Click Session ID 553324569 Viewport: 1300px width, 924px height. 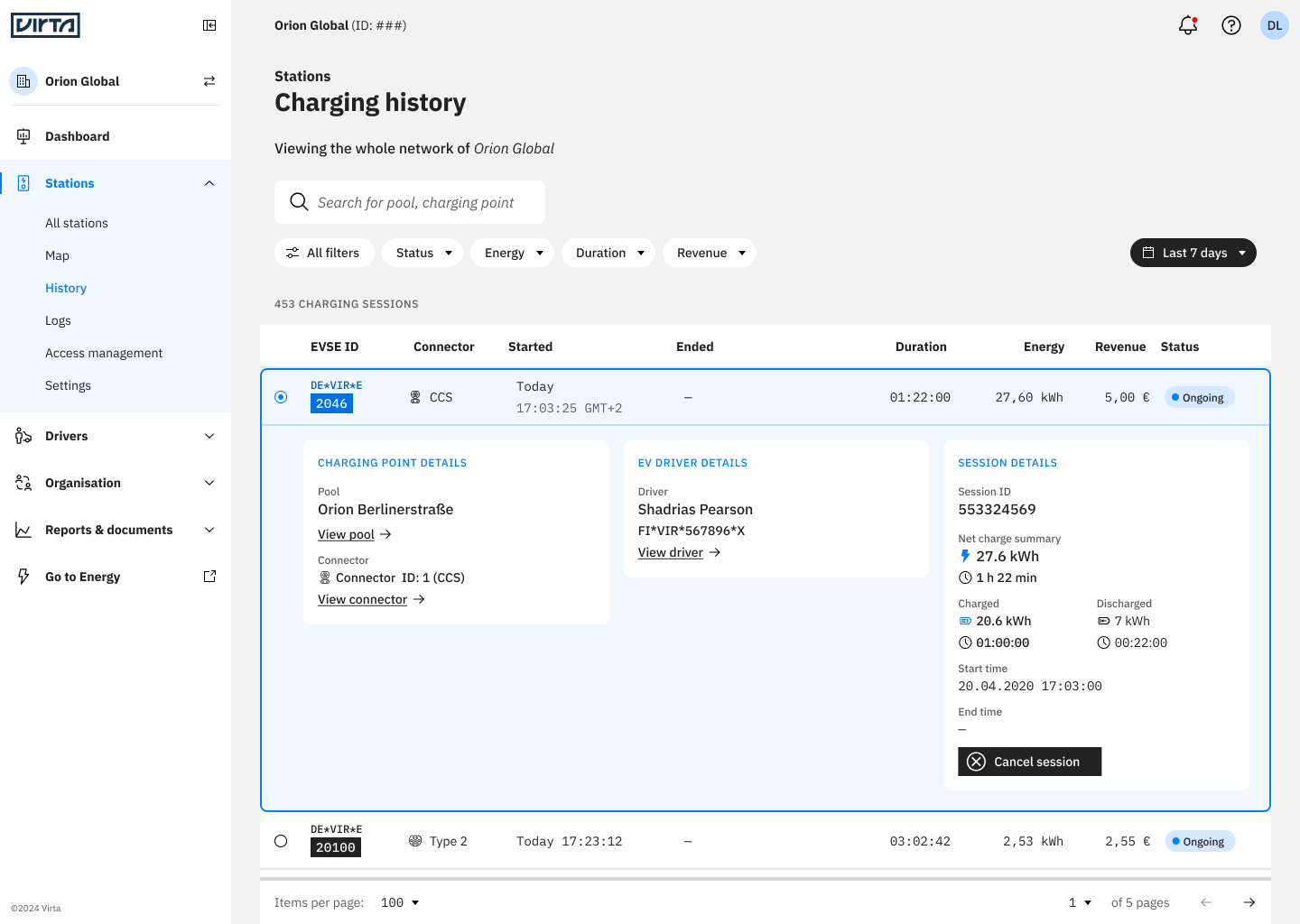coord(997,509)
